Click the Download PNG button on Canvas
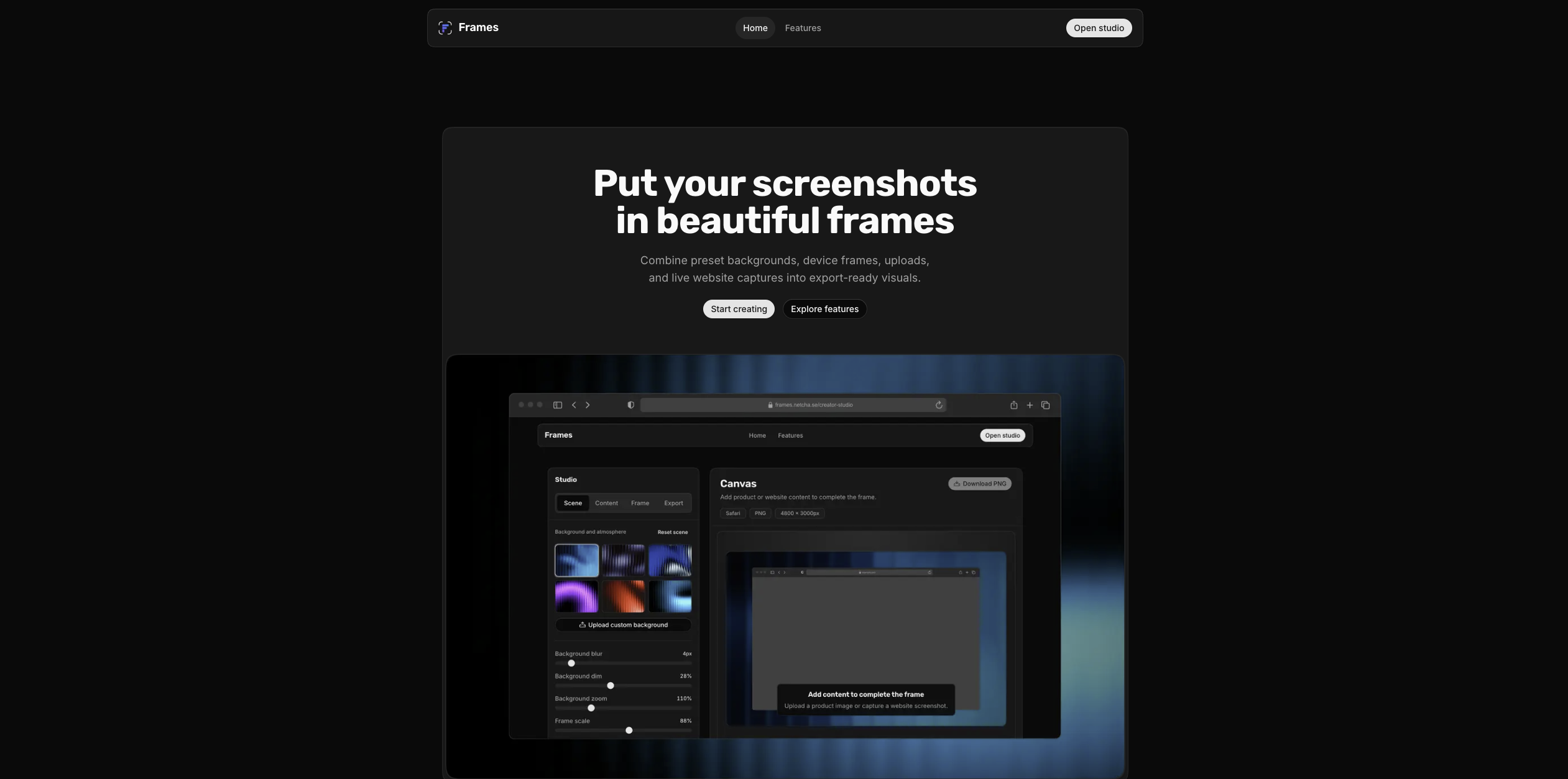1568x779 pixels. (980, 484)
